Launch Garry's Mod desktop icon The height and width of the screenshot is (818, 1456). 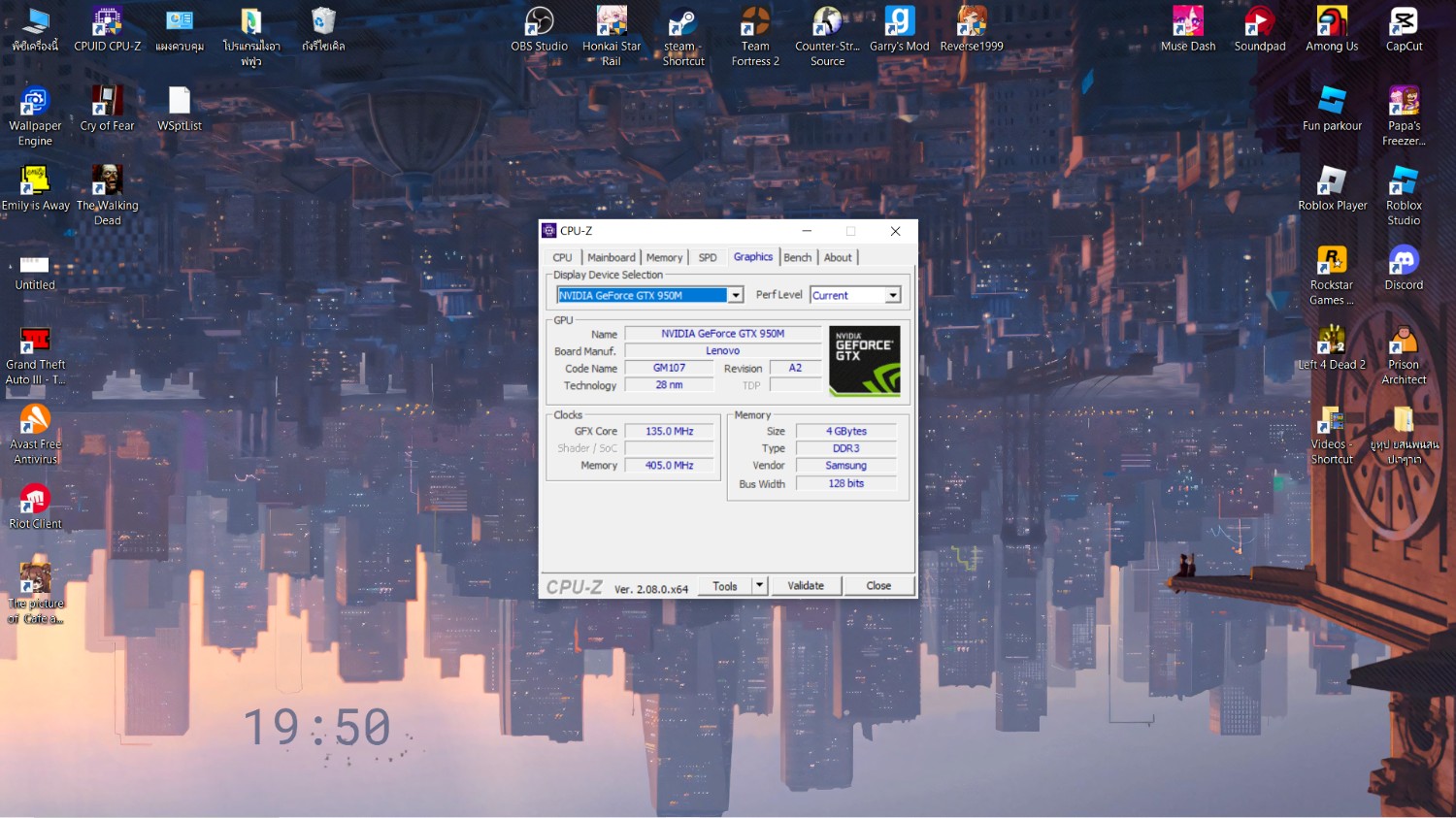pyautogui.click(x=900, y=29)
